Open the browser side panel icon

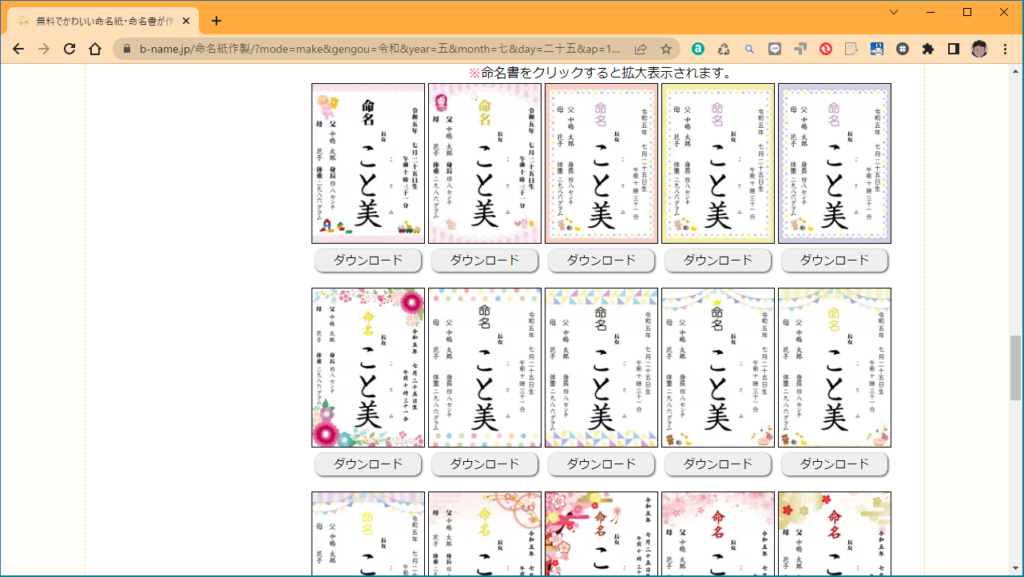click(x=955, y=47)
